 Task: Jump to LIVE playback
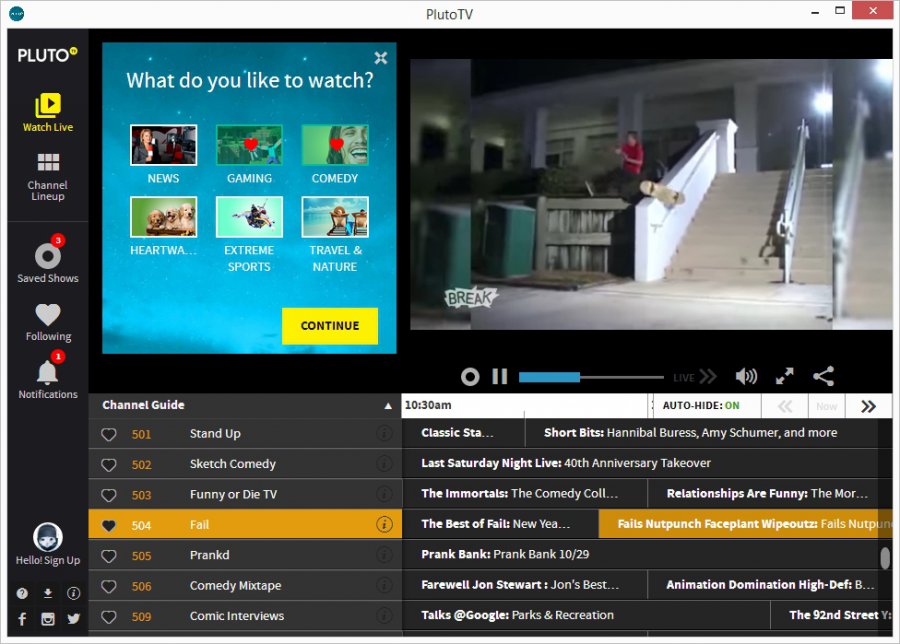tap(695, 377)
